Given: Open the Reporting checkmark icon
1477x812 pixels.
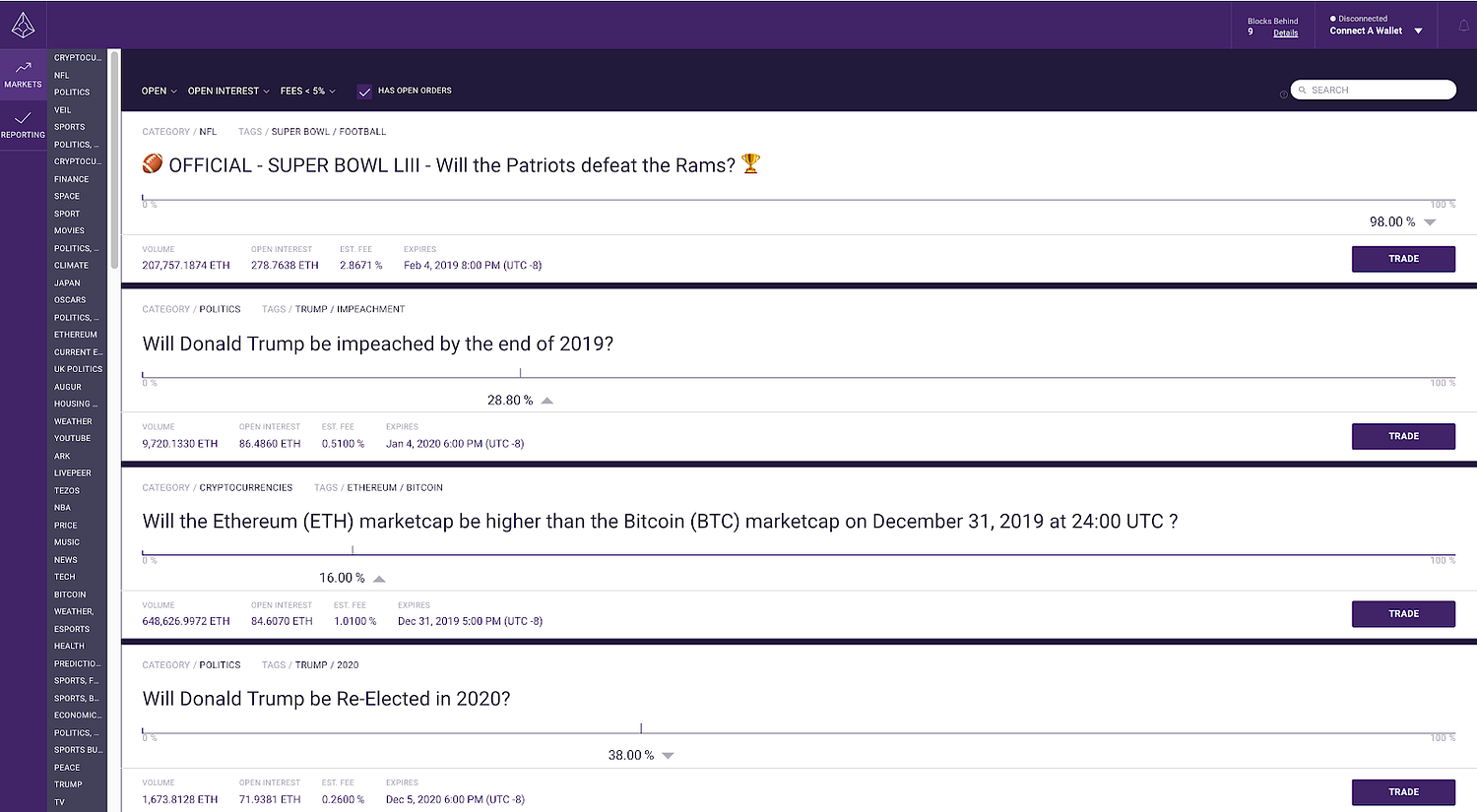Looking at the screenshot, I should tap(23, 118).
